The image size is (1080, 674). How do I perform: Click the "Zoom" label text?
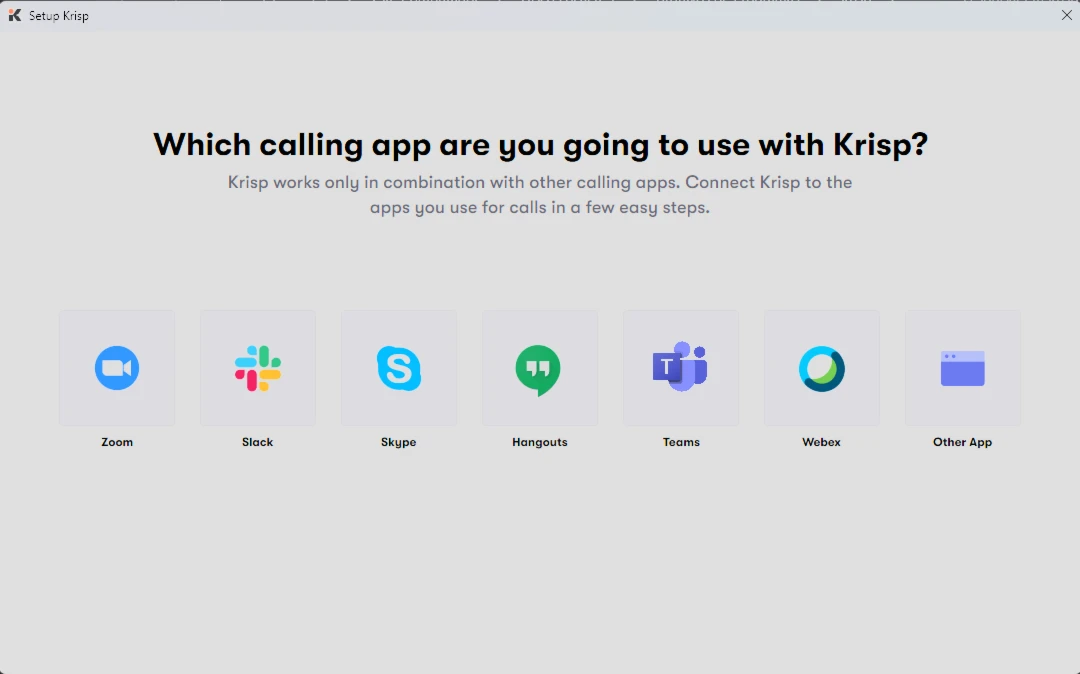117,442
